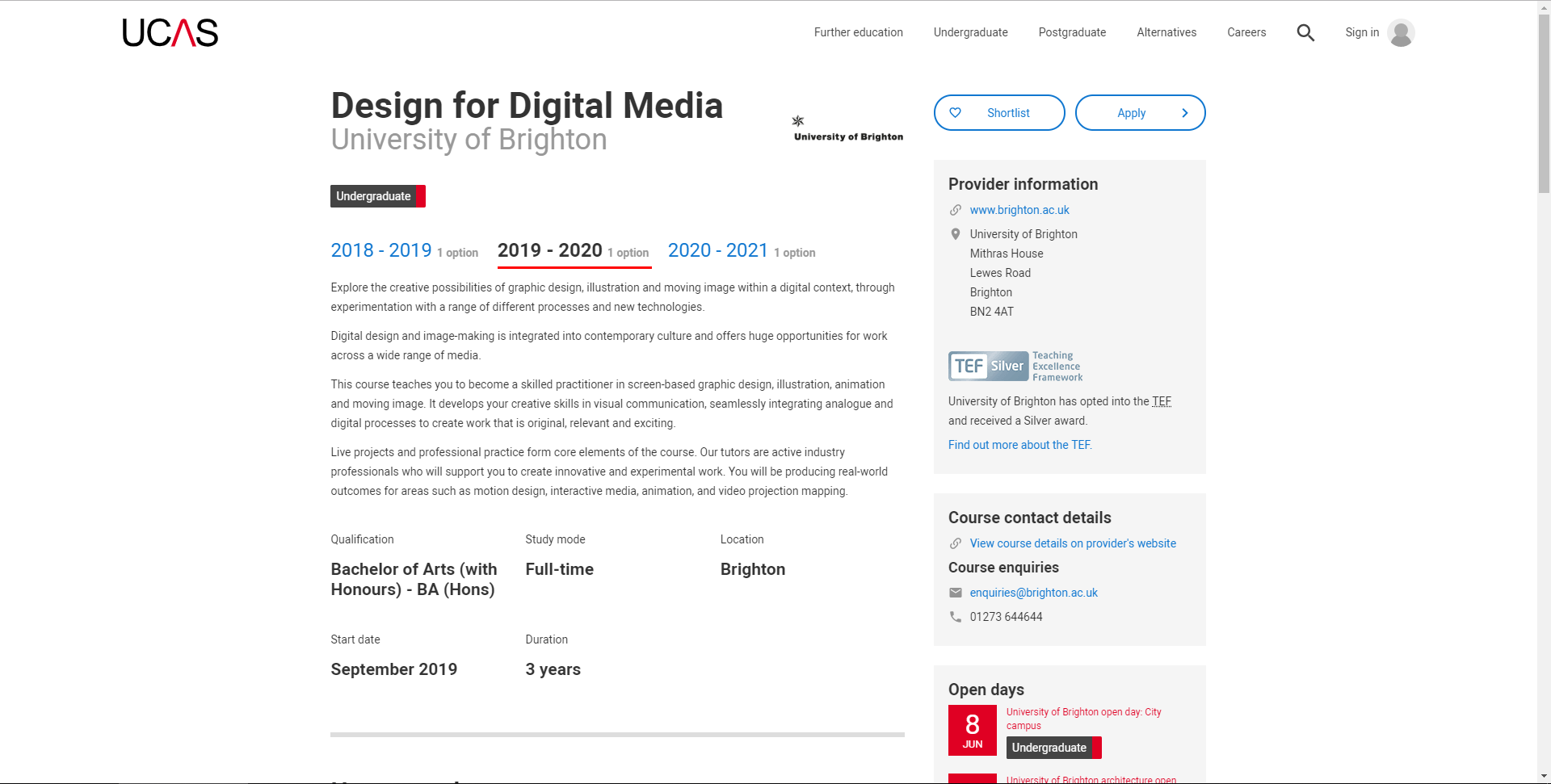Viewport: 1551px width, 784px height.
Task: Click Find out more about the TEF
Action: 1019,445
